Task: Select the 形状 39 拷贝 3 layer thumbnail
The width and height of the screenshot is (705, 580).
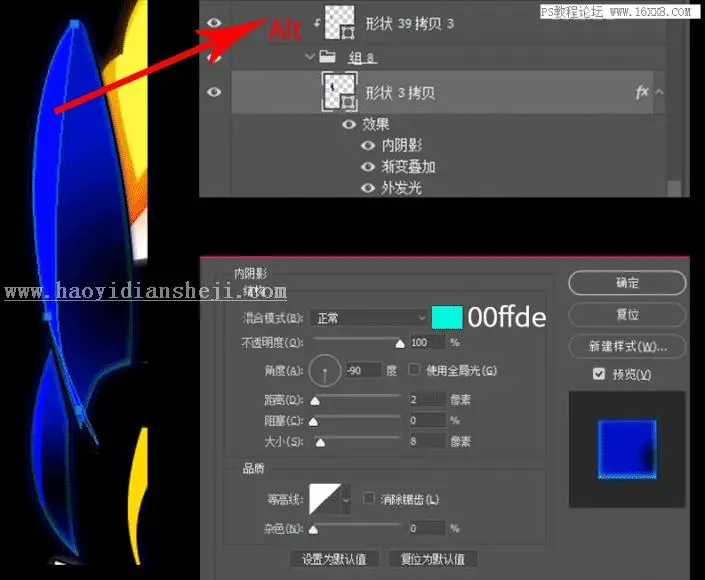Action: (x=339, y=22)
